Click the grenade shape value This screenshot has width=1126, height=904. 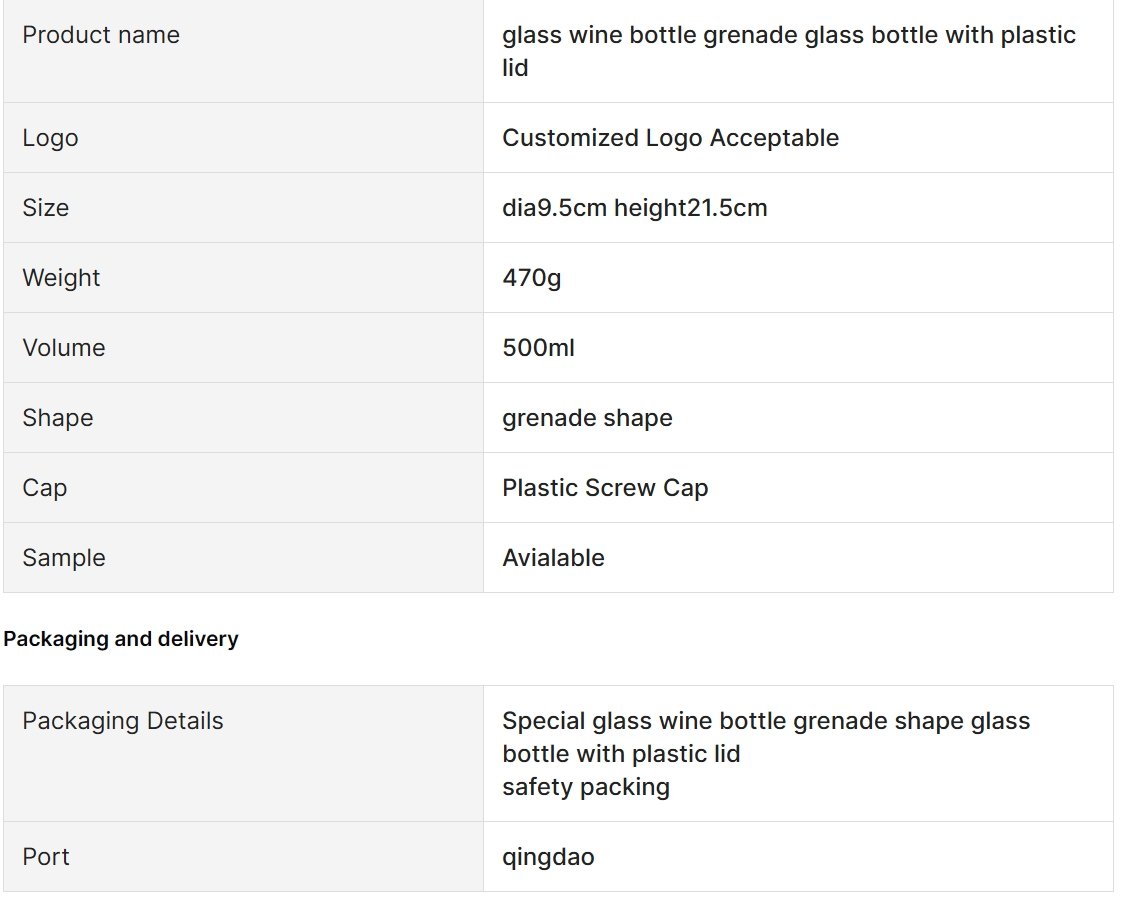(587, 418)
